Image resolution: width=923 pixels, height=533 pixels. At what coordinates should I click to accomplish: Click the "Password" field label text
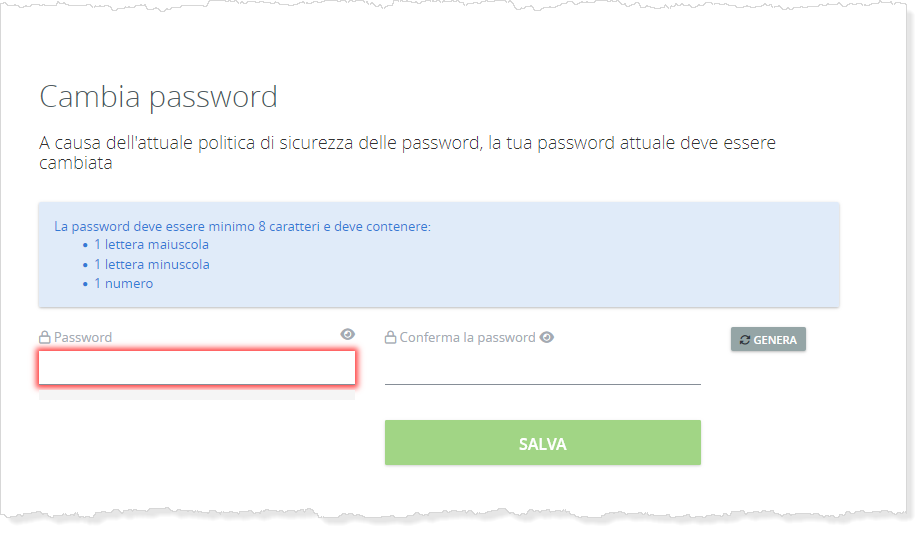point(83,338)
